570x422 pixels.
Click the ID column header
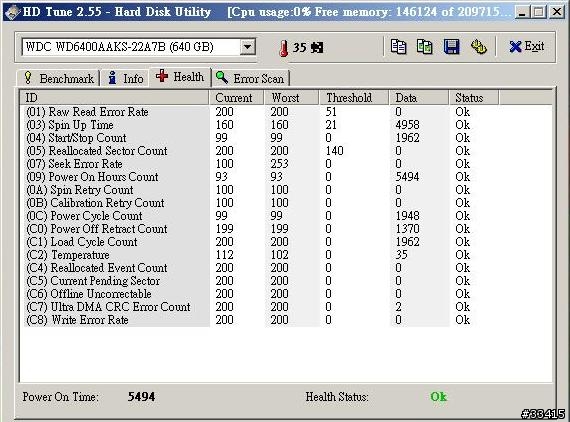[114, 98]
